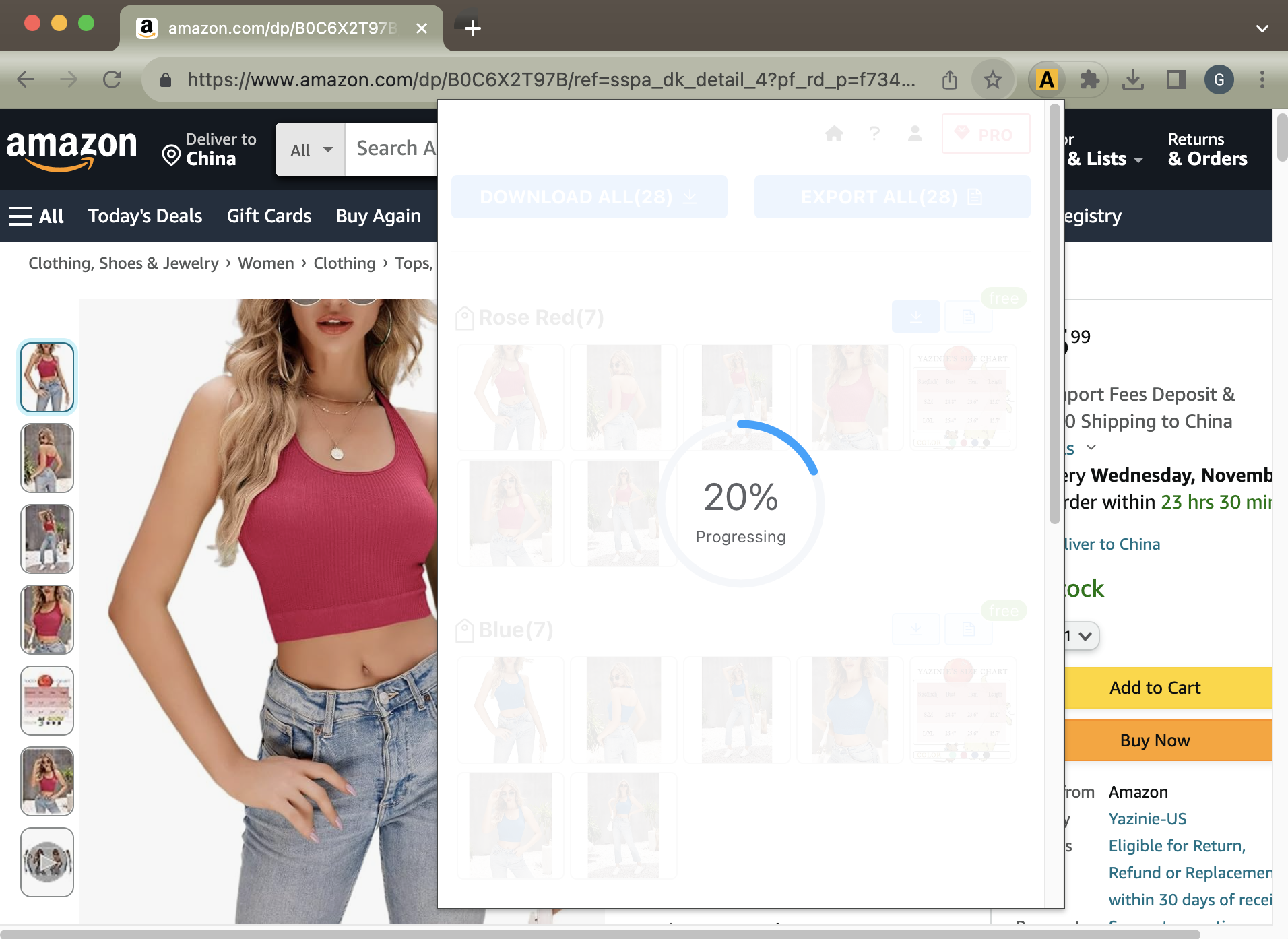Play the product video thumbnail in sidebar
The height and width of the screenshot is (939, 1288).
[x=46, y=862]
